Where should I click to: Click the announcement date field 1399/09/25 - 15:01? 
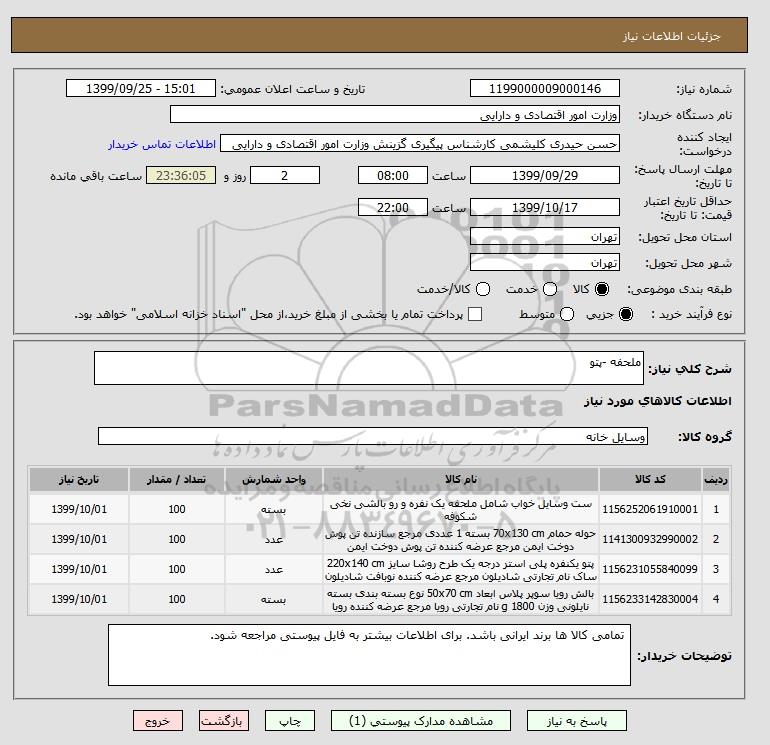(x=140, y=88)
